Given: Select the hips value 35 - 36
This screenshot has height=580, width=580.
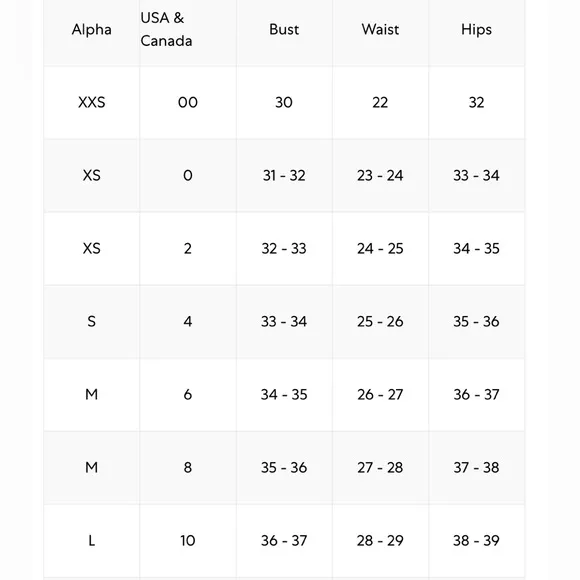Looking at the screenshot, I should 476,321.
